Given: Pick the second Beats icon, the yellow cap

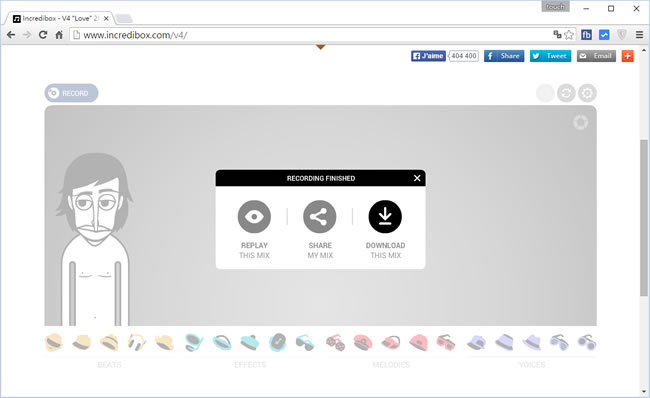Looking at the screenshot, I should click(x=82, y=342).
